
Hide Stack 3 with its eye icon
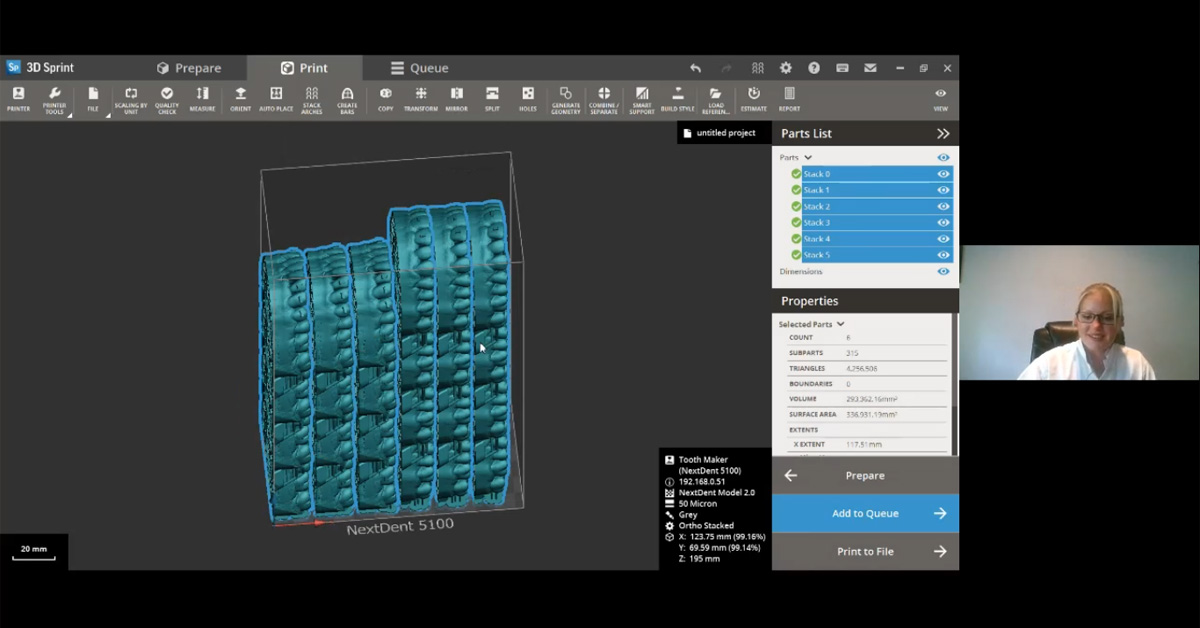(943, 222)
